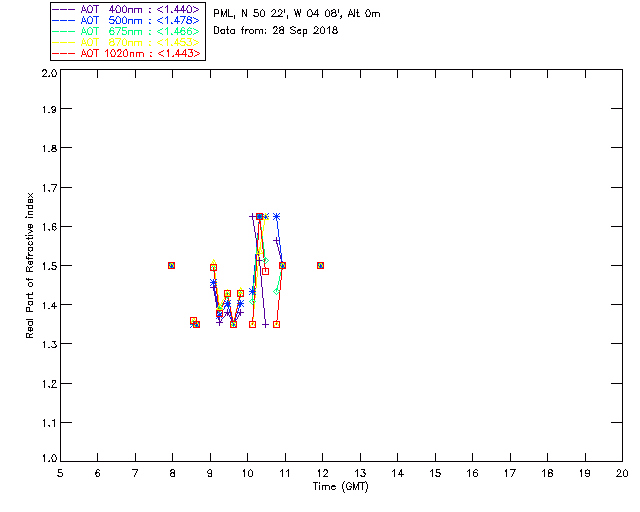The width and height of the screenshot is (640, 512).
Task: Click the AOT 400nm purple legend entry
Action: [x=126, y=9]
